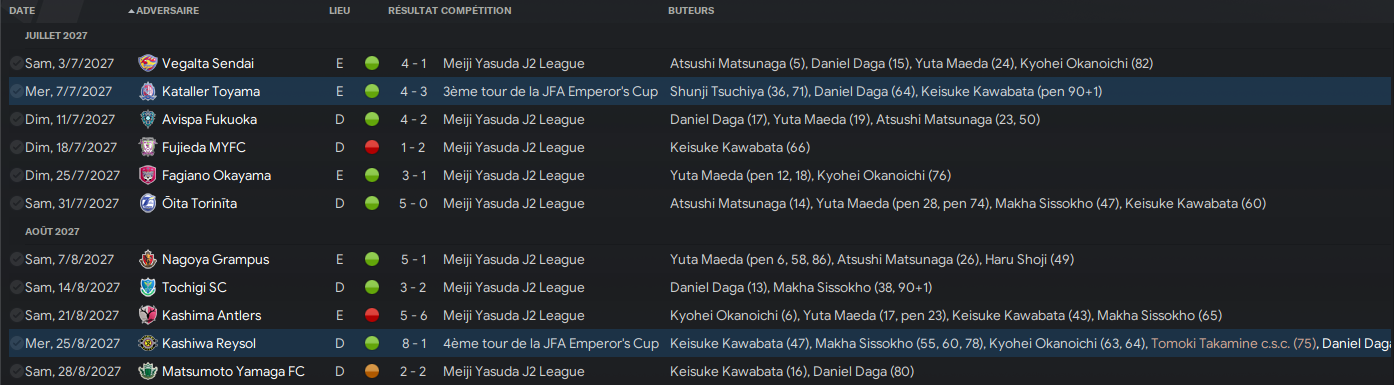Open the 4ème tour JFA Emperor's Cup competition
Screen dimensions: 1394x385
click(x=550, y=343)
